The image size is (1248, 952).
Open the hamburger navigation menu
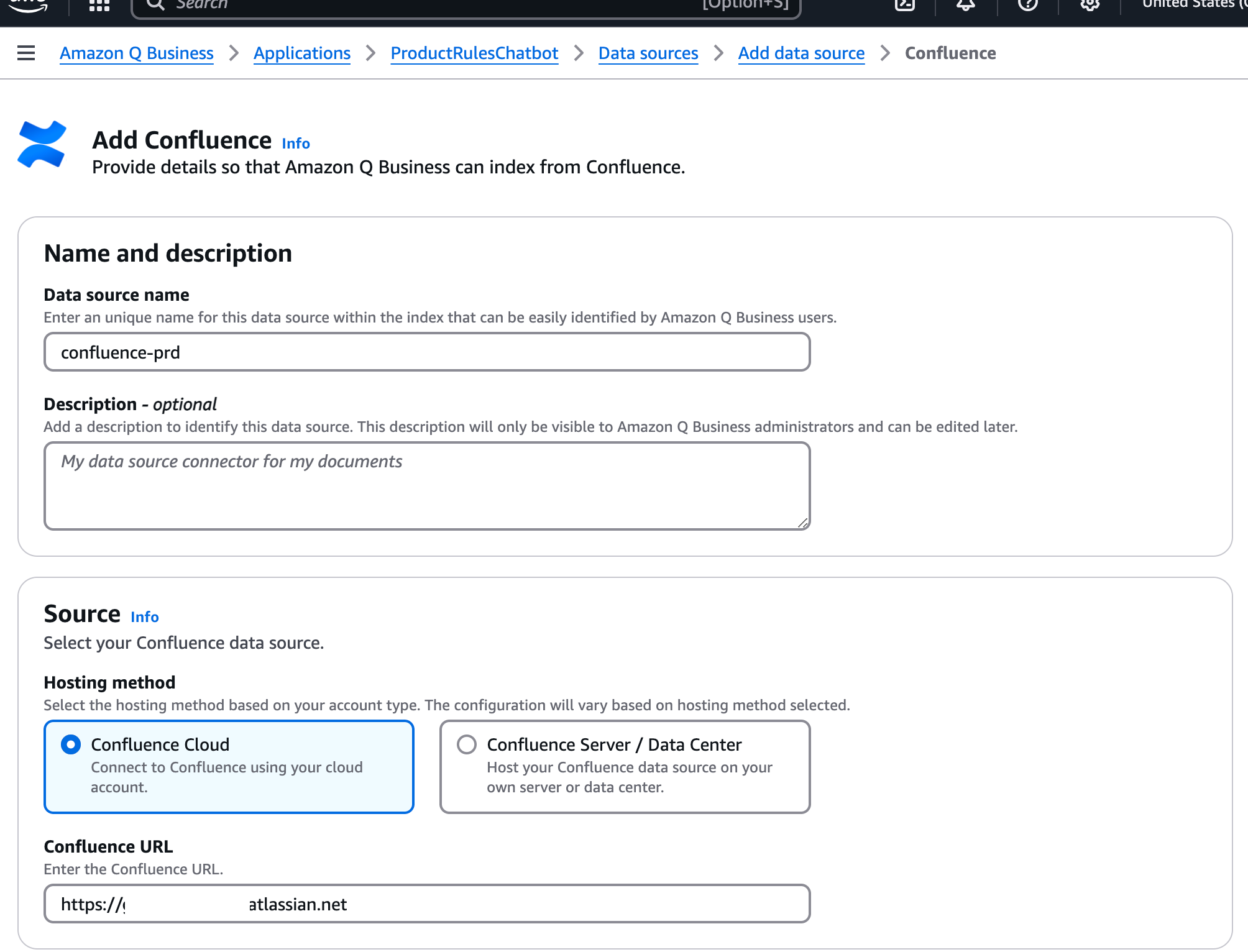point(26,53)
